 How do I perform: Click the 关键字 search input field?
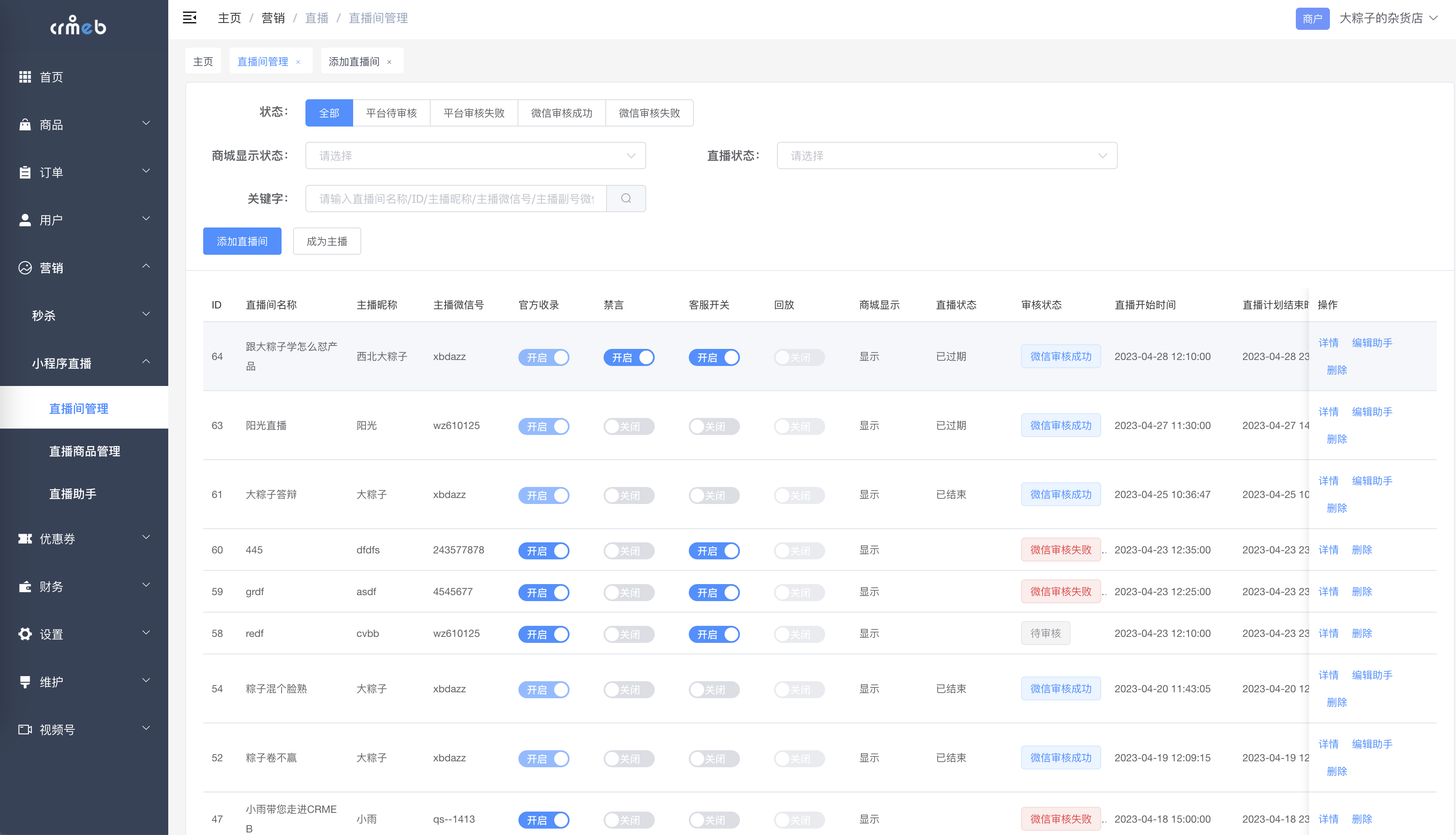point(456,199)
